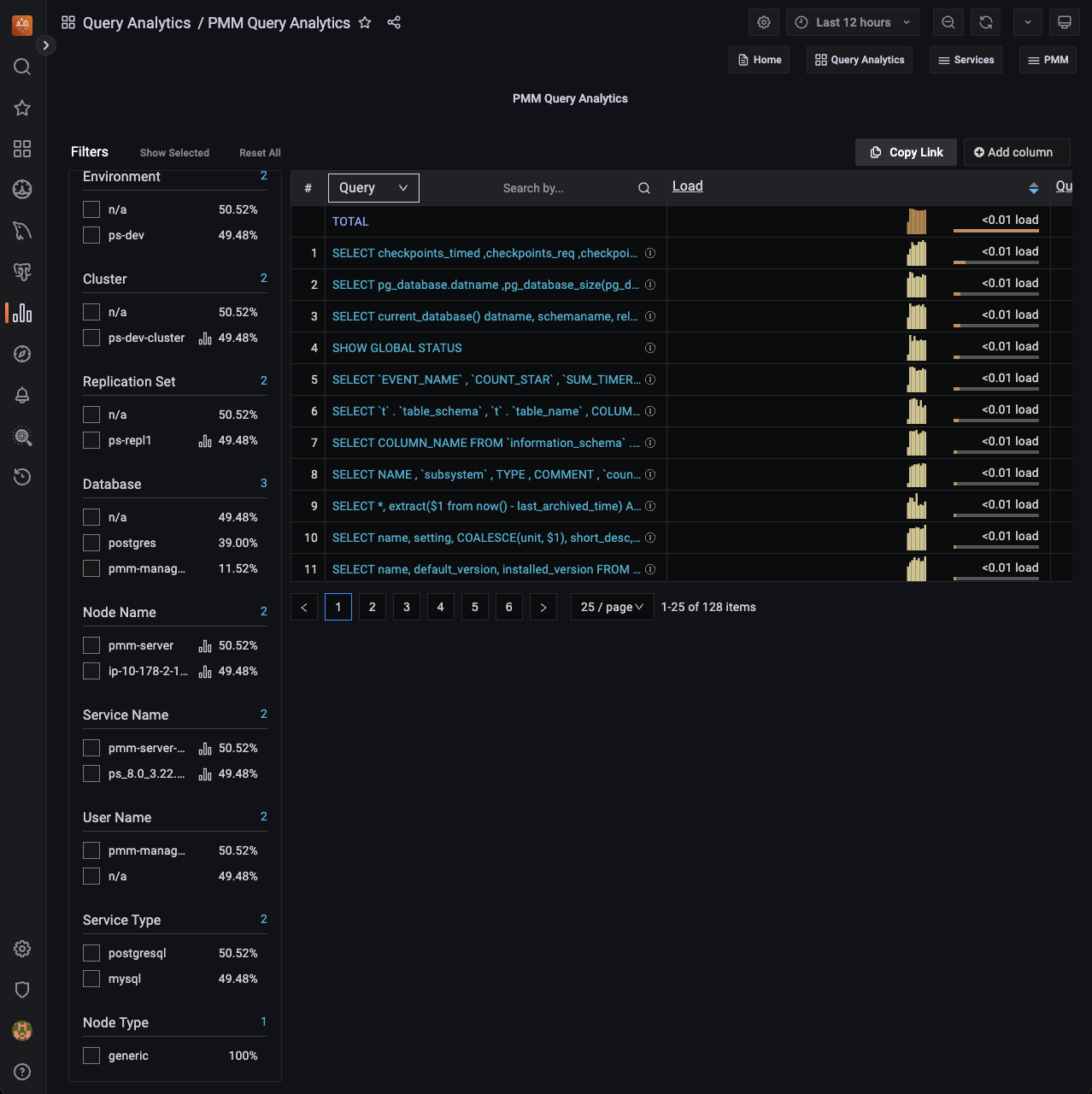Open Configuration gear icon at sidebar bottom

pyautogui.click(x=22, y=949)
